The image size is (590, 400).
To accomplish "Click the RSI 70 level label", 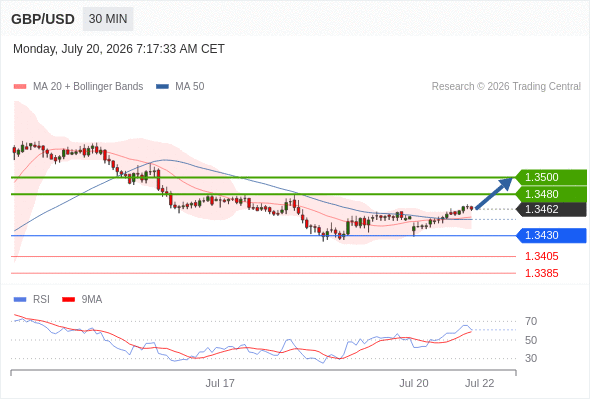I will 531,321.
